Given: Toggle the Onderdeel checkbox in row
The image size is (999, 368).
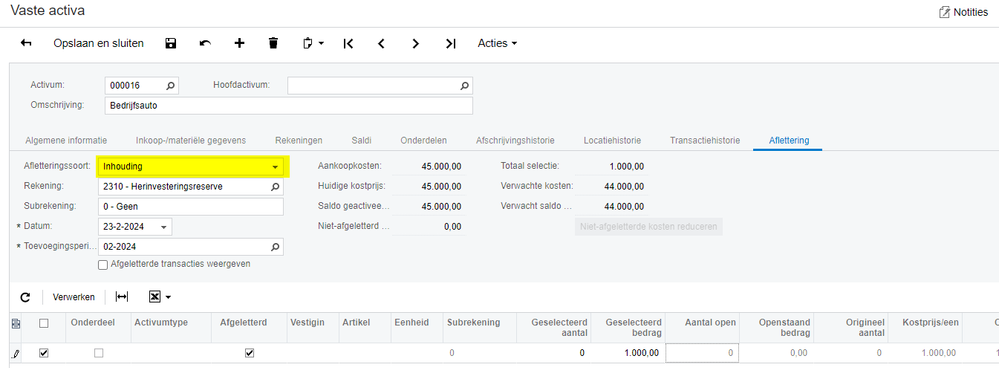Looking at the screenshot, I should (x=99, y=353).
